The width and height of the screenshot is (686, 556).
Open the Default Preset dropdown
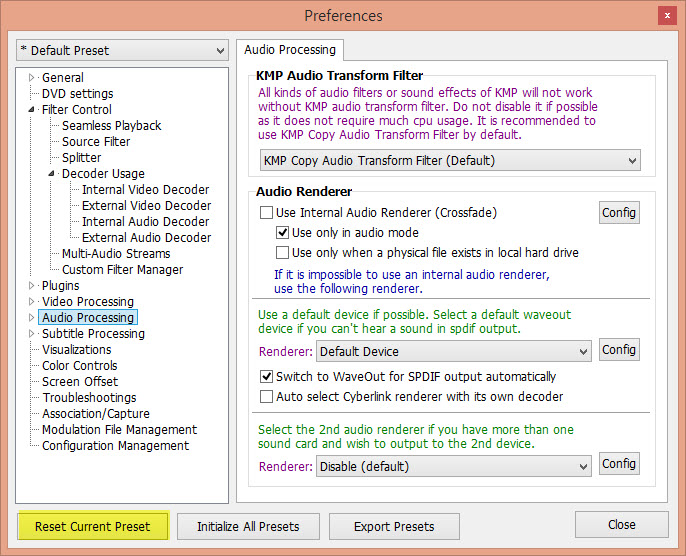(122, 50)
